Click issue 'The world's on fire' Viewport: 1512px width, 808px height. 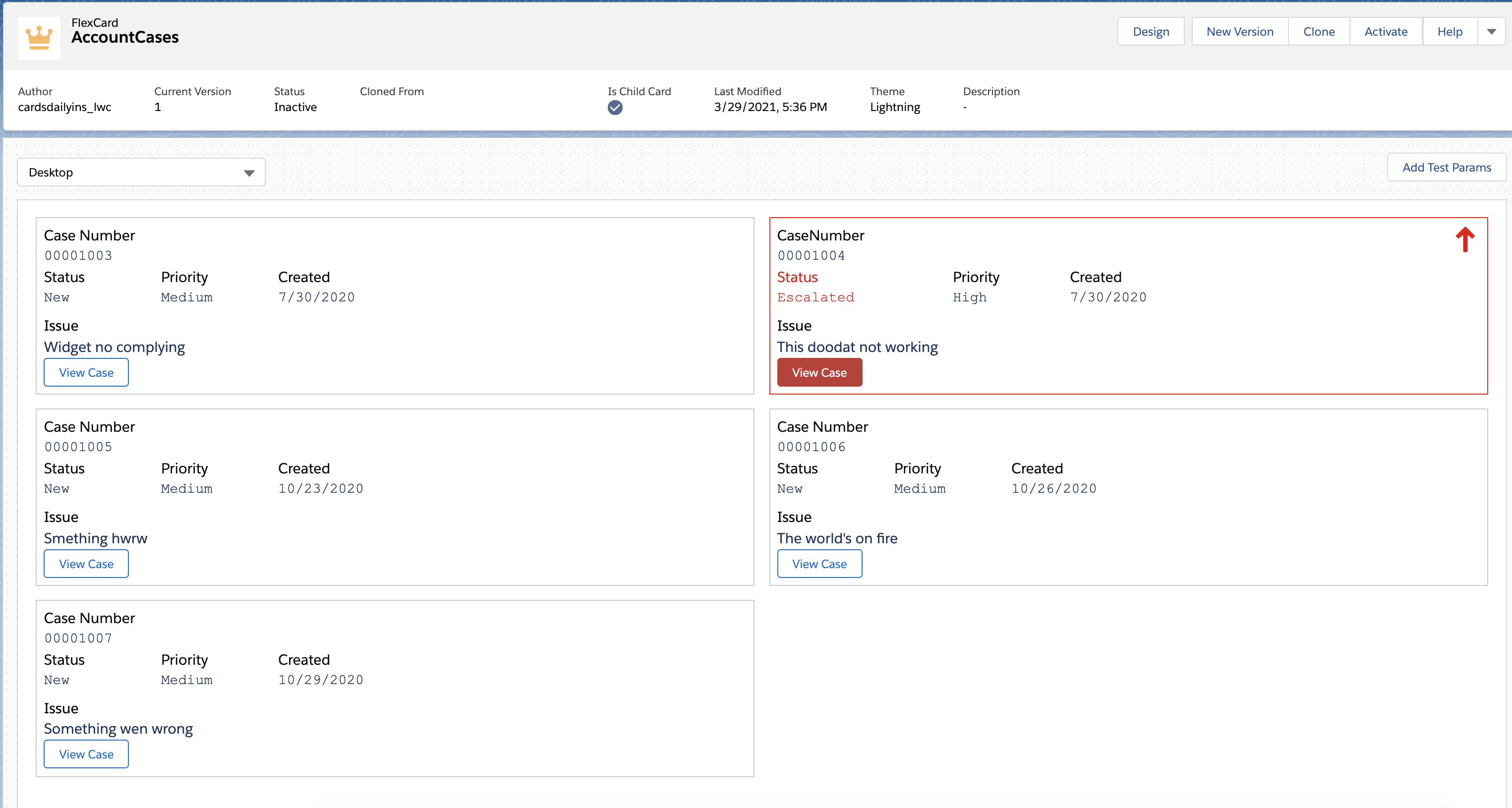pos(837,539)
